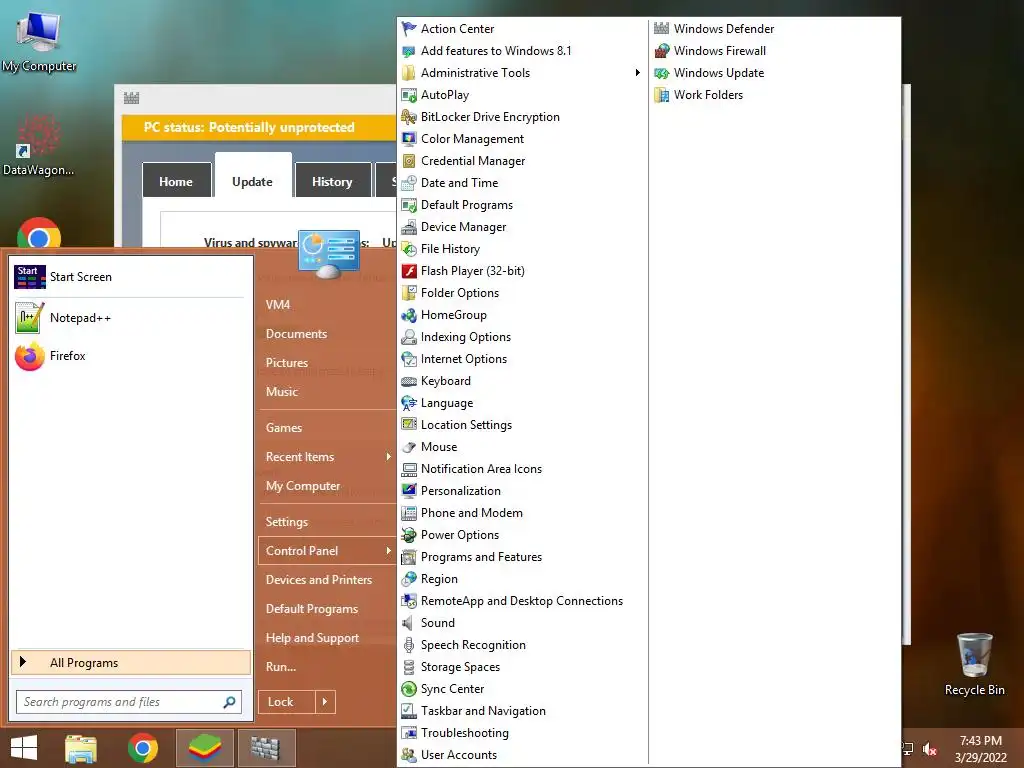
Task: Expand All Programs list
Action: click(x=131, y=663)
